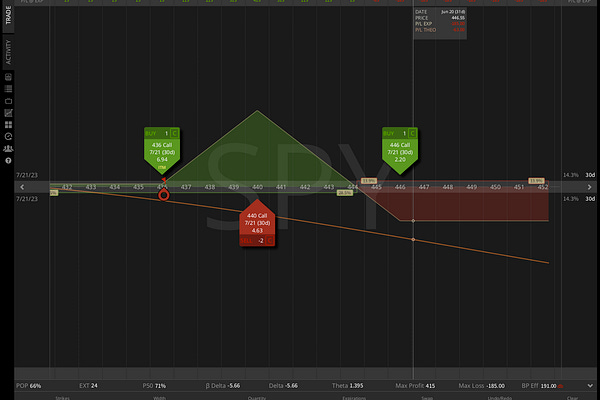Click strike 440 on the price axis
600x400 pixels.
coord(257,187)
